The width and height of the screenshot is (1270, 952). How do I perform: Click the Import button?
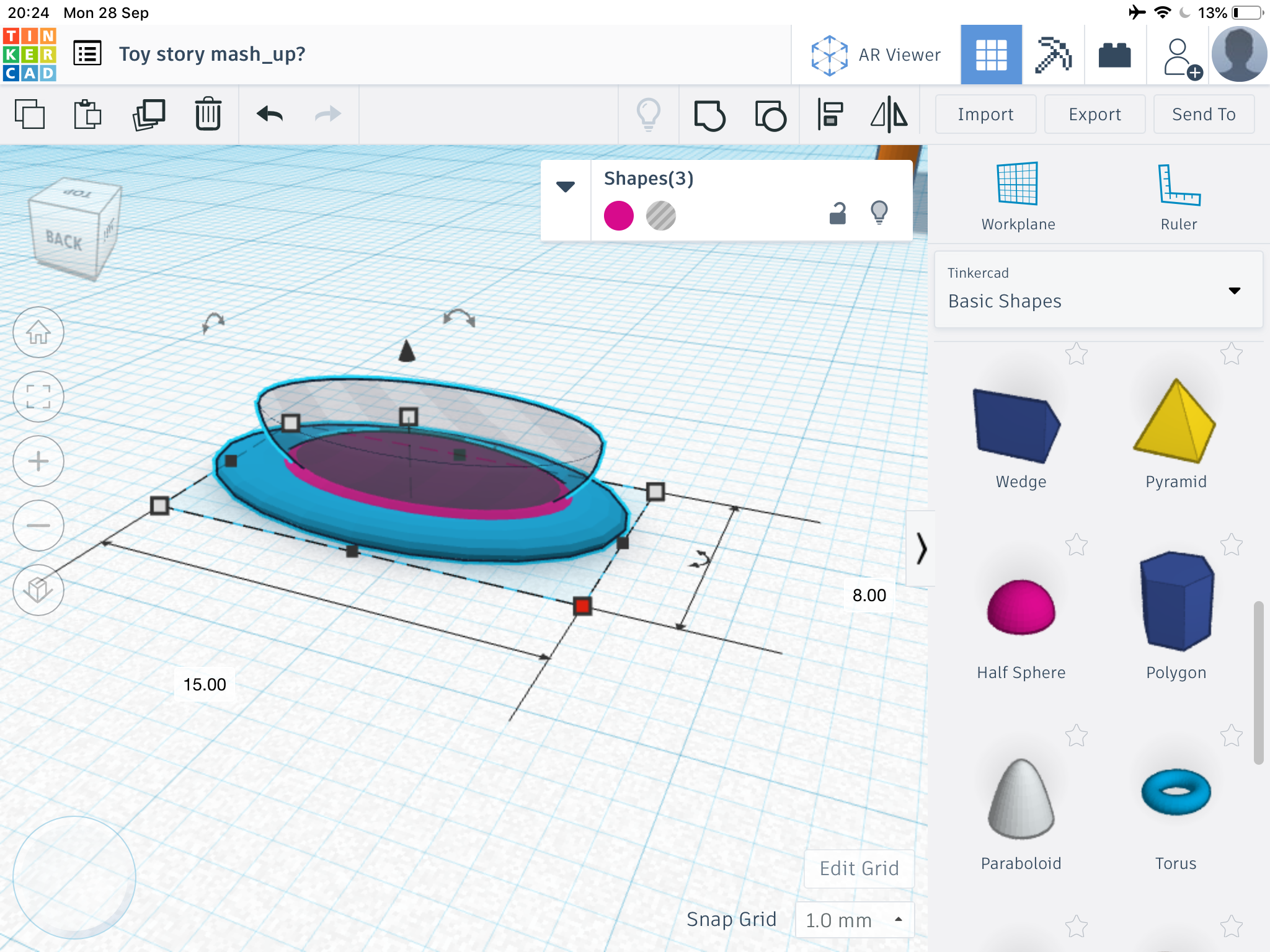(x=985, y=114)
